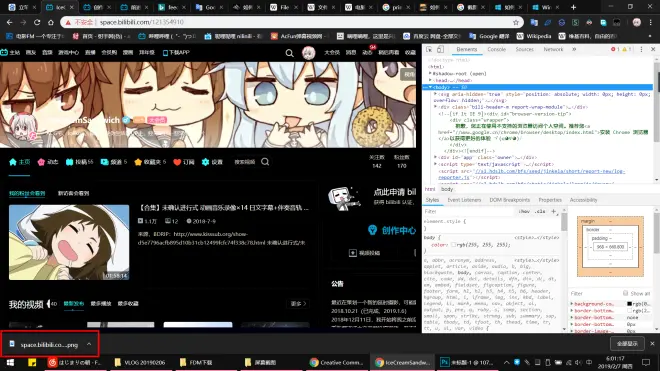Image resolution: width=660 pixels, height=371 pixels.
Task: Click the search videos magnifier in space nav
Action: click(x=265, y=162)
